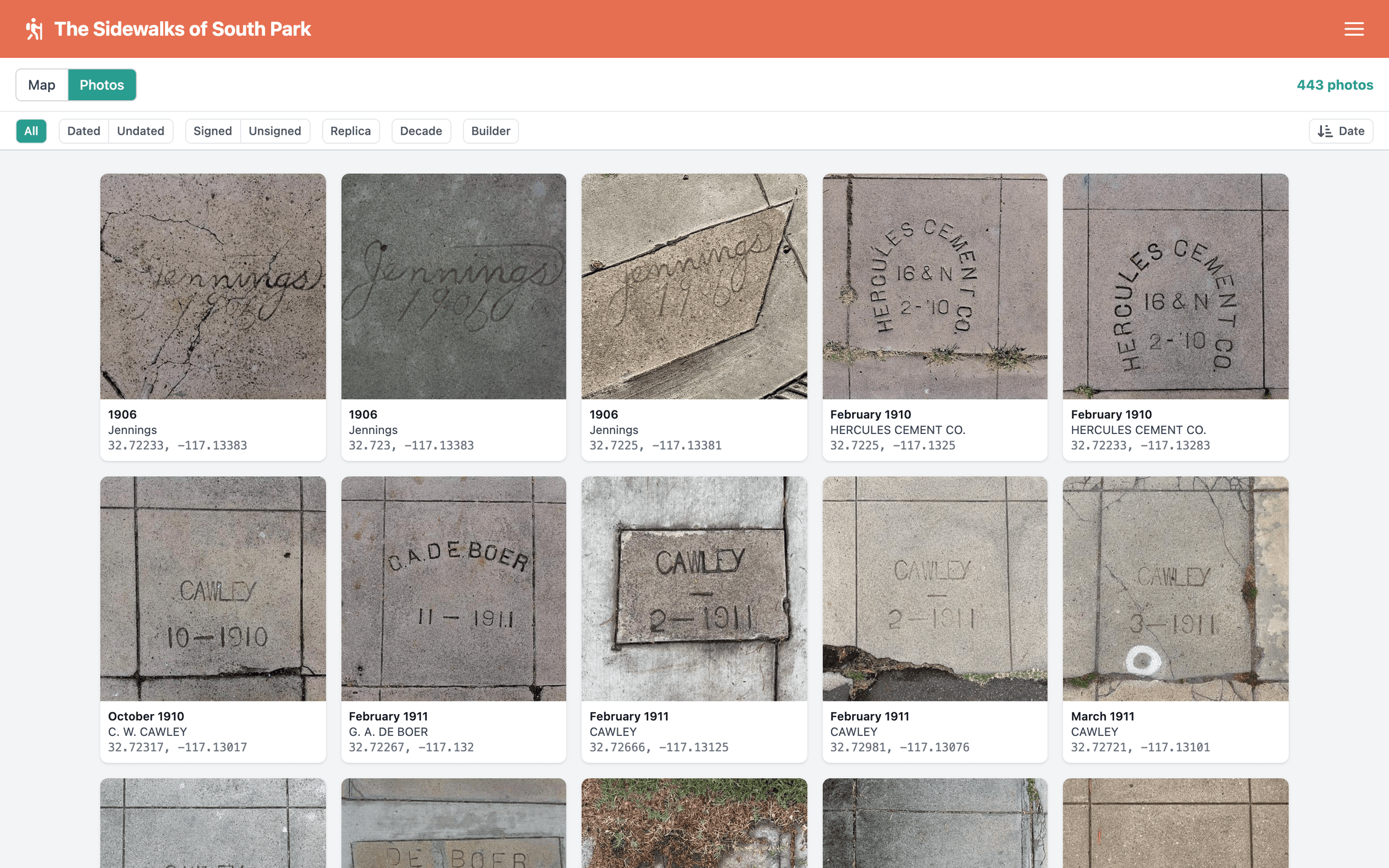Open Jennings 1906 photo at 32.723, -117.13383

[x=454, y=287]
